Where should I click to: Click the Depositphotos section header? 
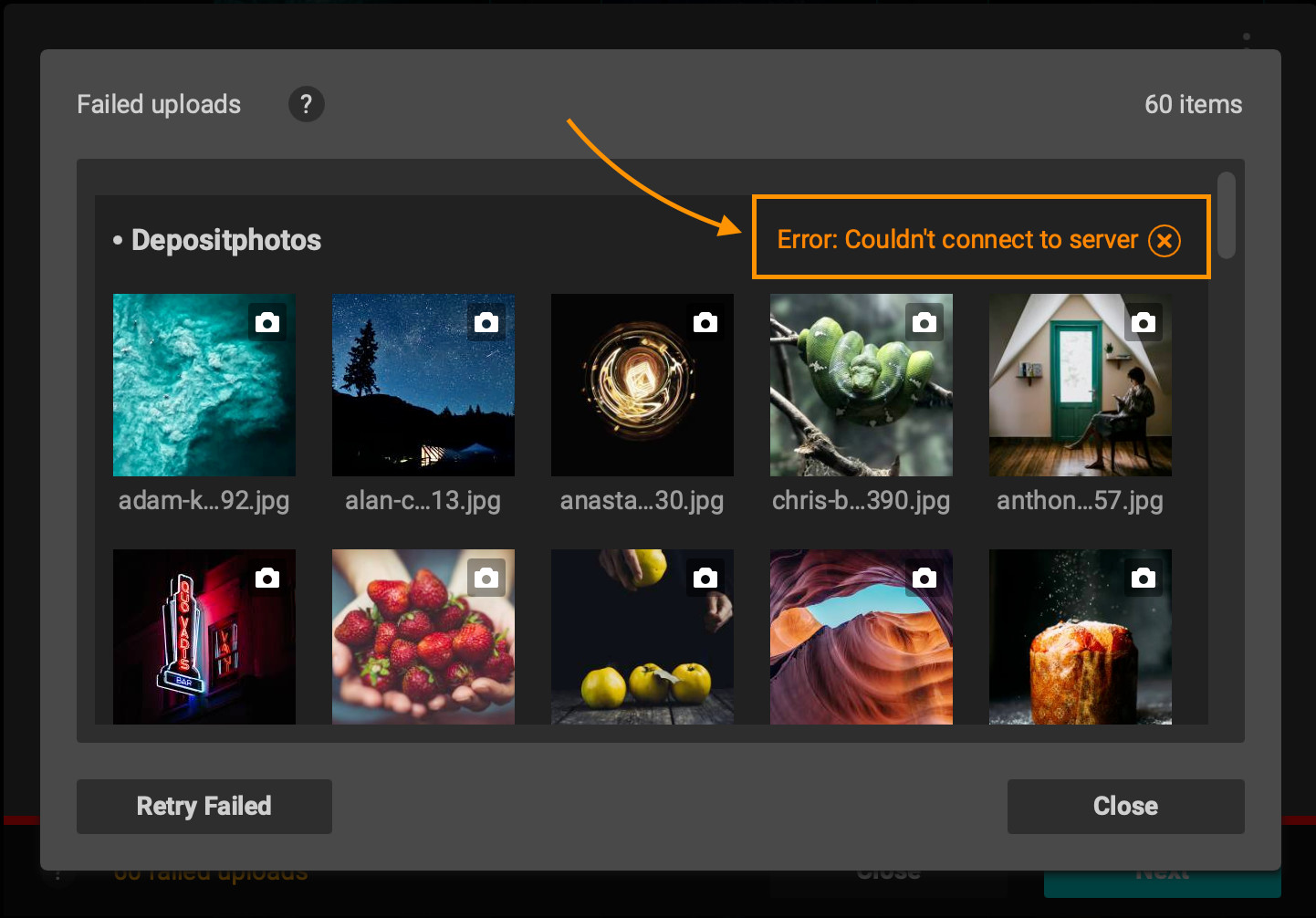(226, 240)
